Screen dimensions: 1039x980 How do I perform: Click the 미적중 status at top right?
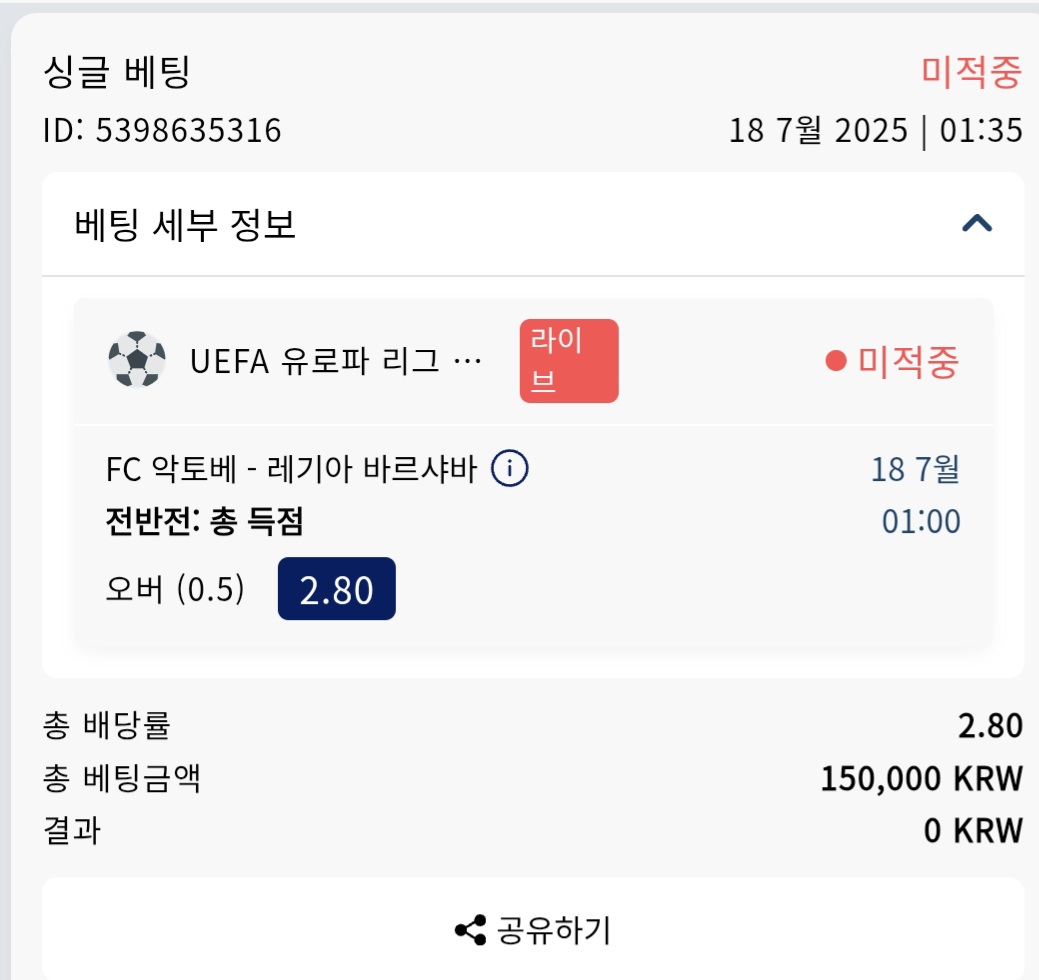point(971,72)
